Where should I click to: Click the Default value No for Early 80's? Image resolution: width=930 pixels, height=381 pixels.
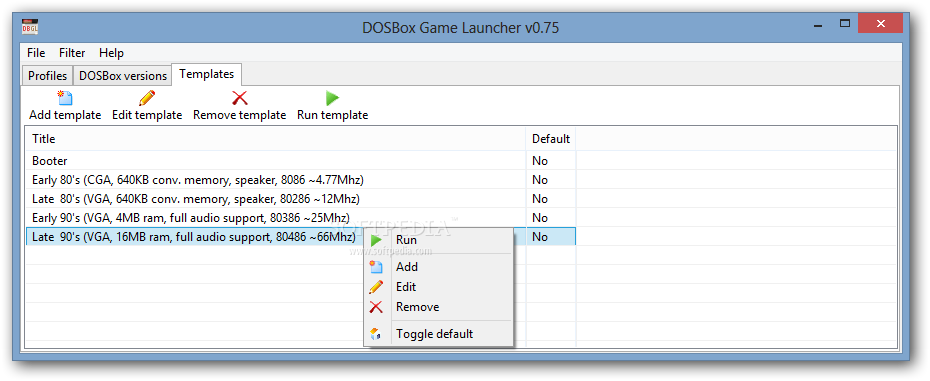point(540,180)
